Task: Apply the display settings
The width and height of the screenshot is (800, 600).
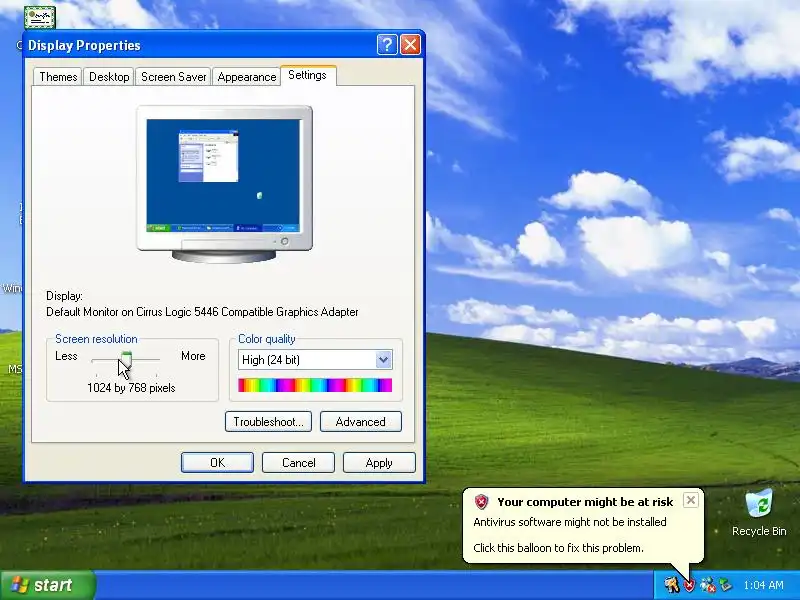Action: 379,463
